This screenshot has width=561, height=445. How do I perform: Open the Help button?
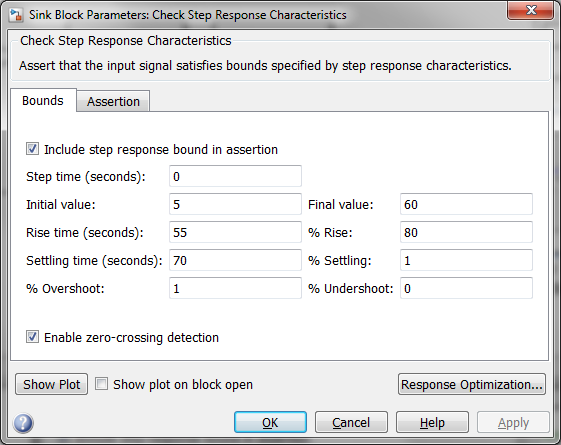pyautogui.click(x=432, y=422)
